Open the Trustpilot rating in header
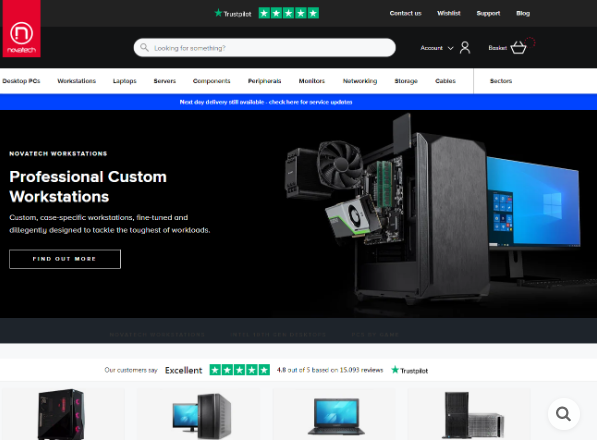 tap(266, 13)
